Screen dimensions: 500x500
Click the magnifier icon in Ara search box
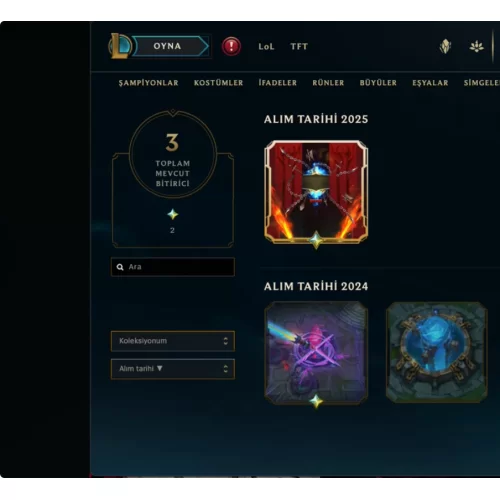tap(120, 267)
